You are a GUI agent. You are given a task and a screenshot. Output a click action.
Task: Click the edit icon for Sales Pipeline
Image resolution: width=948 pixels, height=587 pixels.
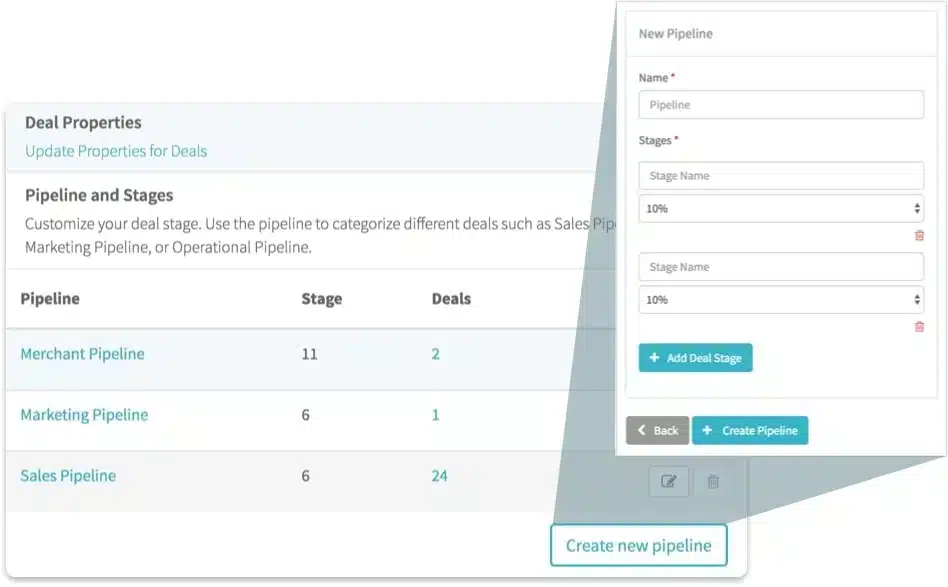pos(668,482)
